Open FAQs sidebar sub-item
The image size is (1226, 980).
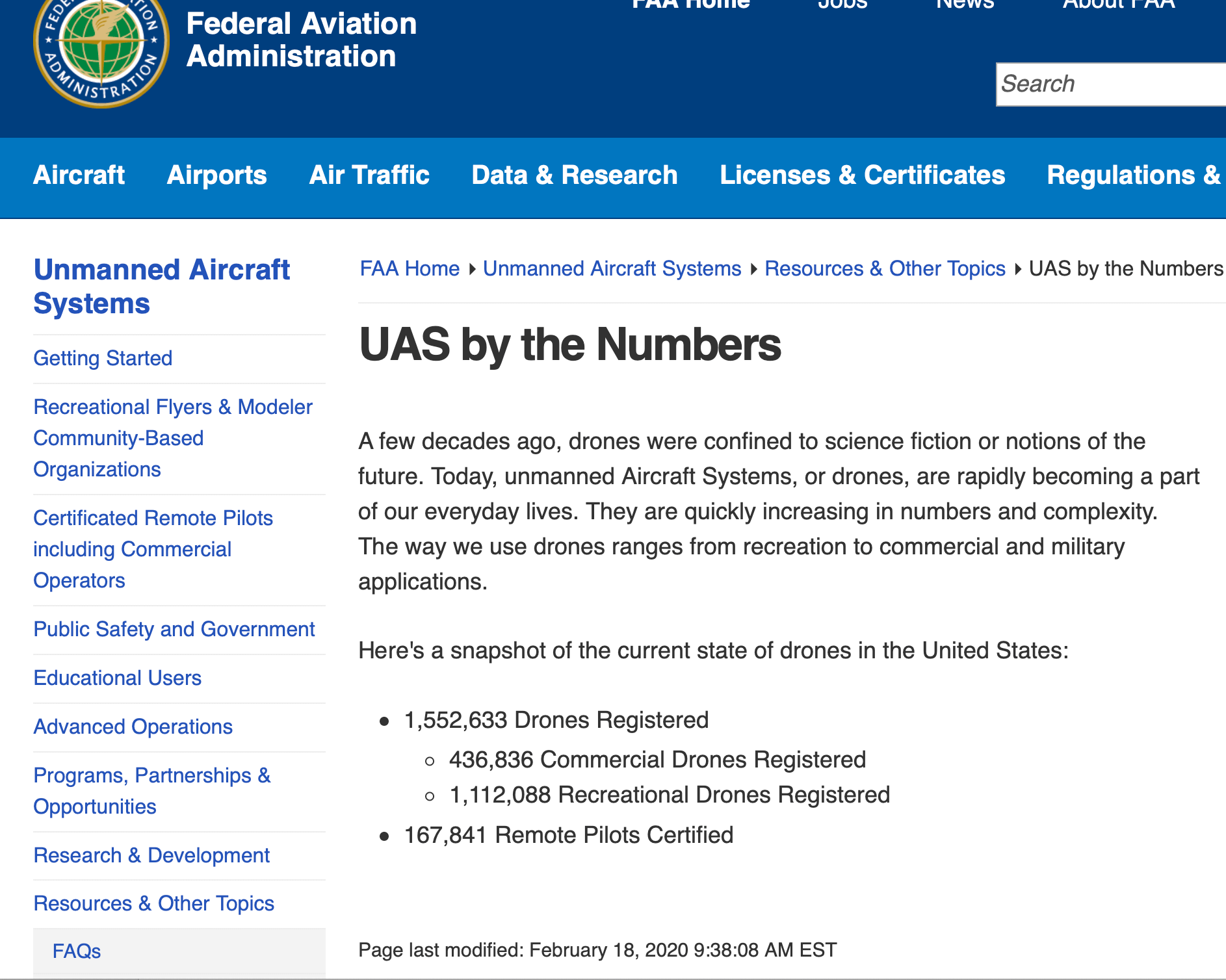(x=77, y=951)
